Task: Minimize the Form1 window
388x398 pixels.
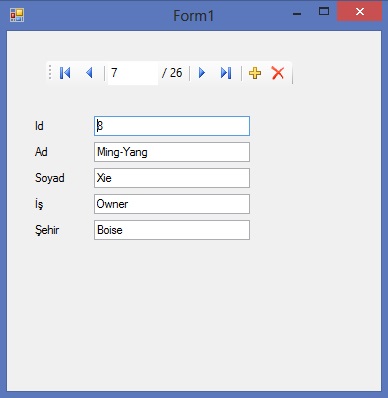Action: coord(297,14)
